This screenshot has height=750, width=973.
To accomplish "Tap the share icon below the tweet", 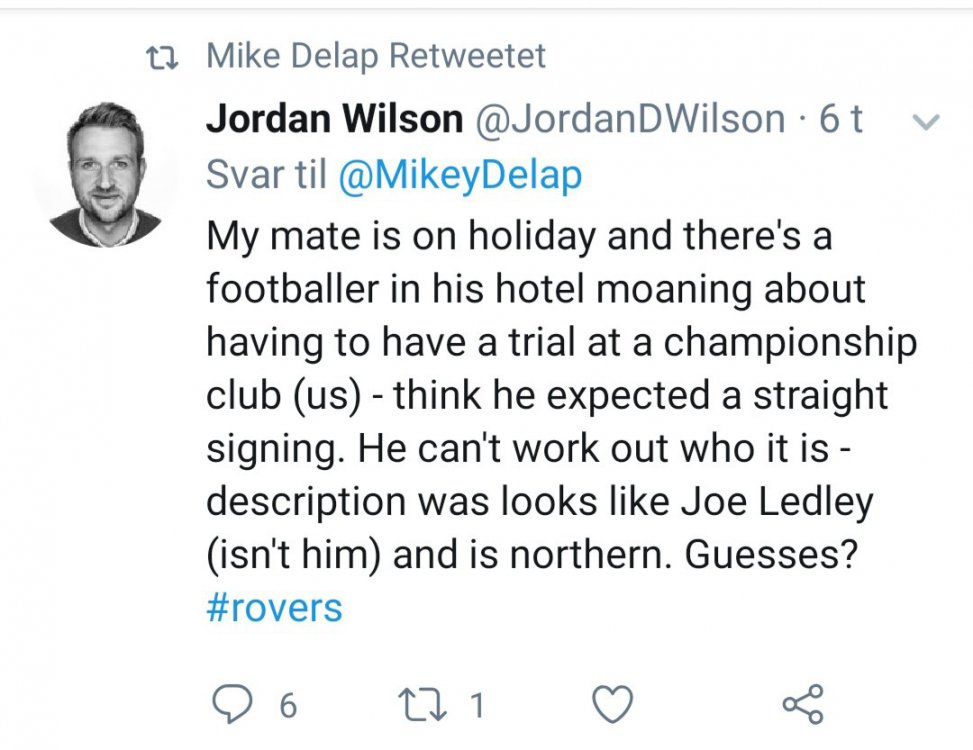I will pos(803,705).
